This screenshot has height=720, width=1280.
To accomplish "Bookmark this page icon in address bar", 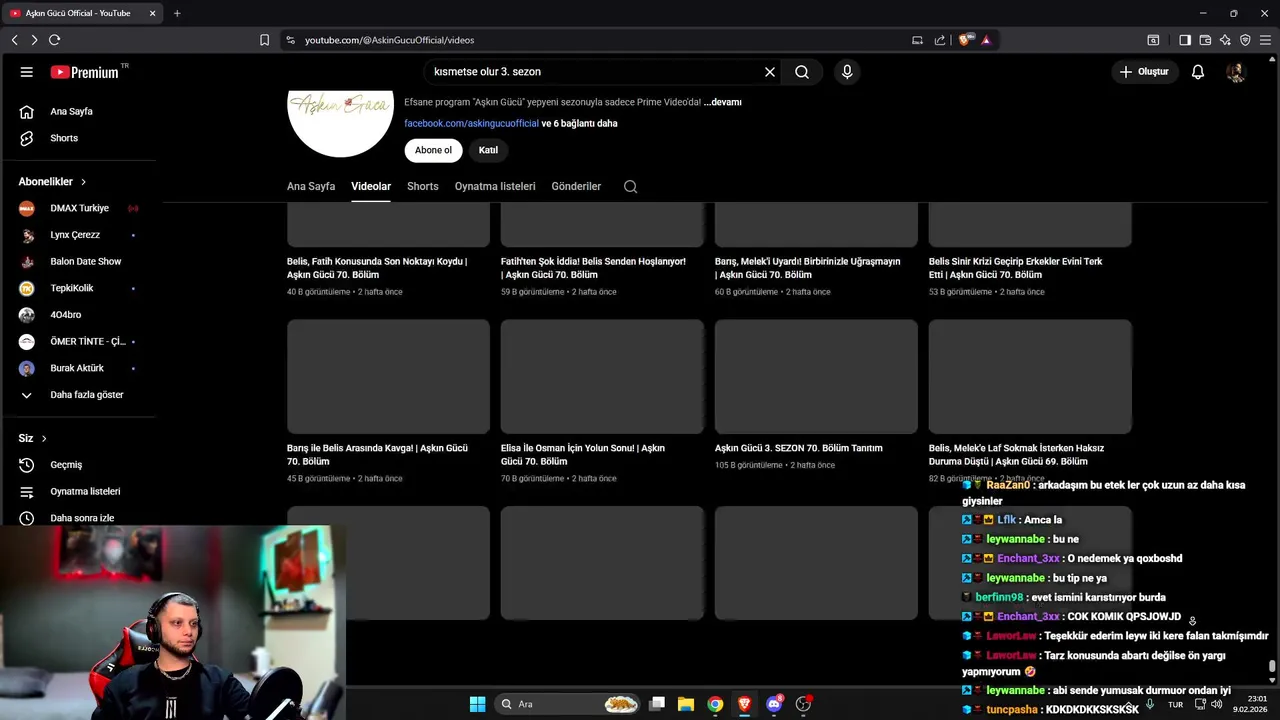I will coord(264,40).
